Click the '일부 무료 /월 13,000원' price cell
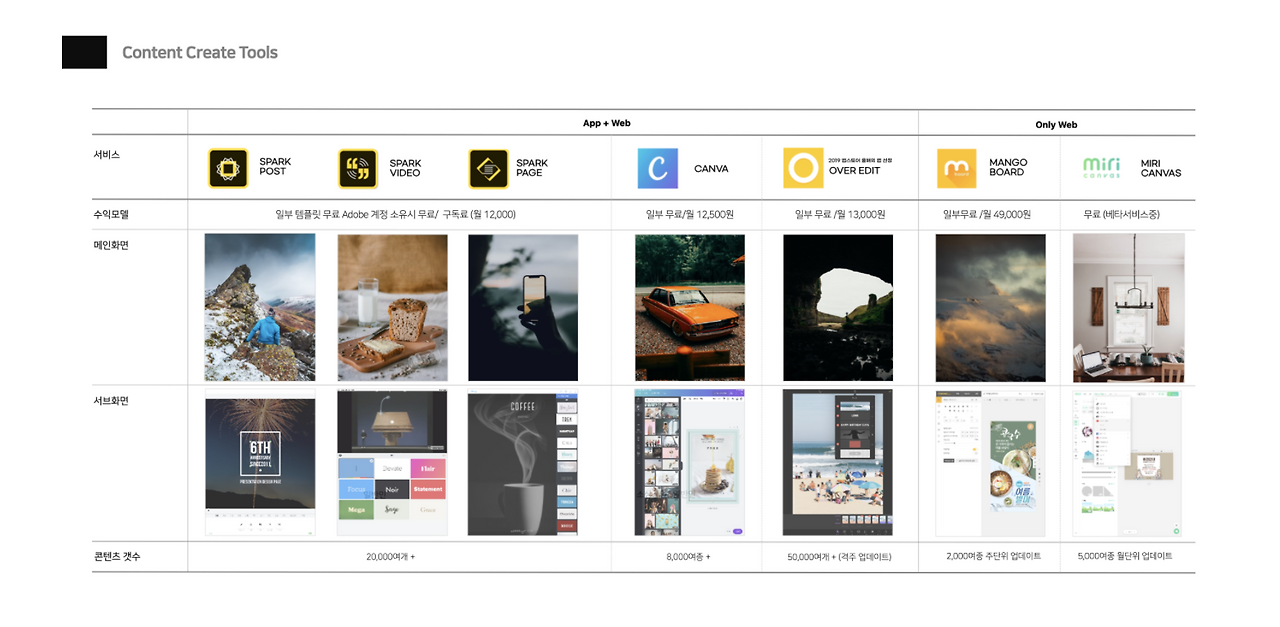Viewport: 1280px width, 627px height. click(x=840, y=214)
